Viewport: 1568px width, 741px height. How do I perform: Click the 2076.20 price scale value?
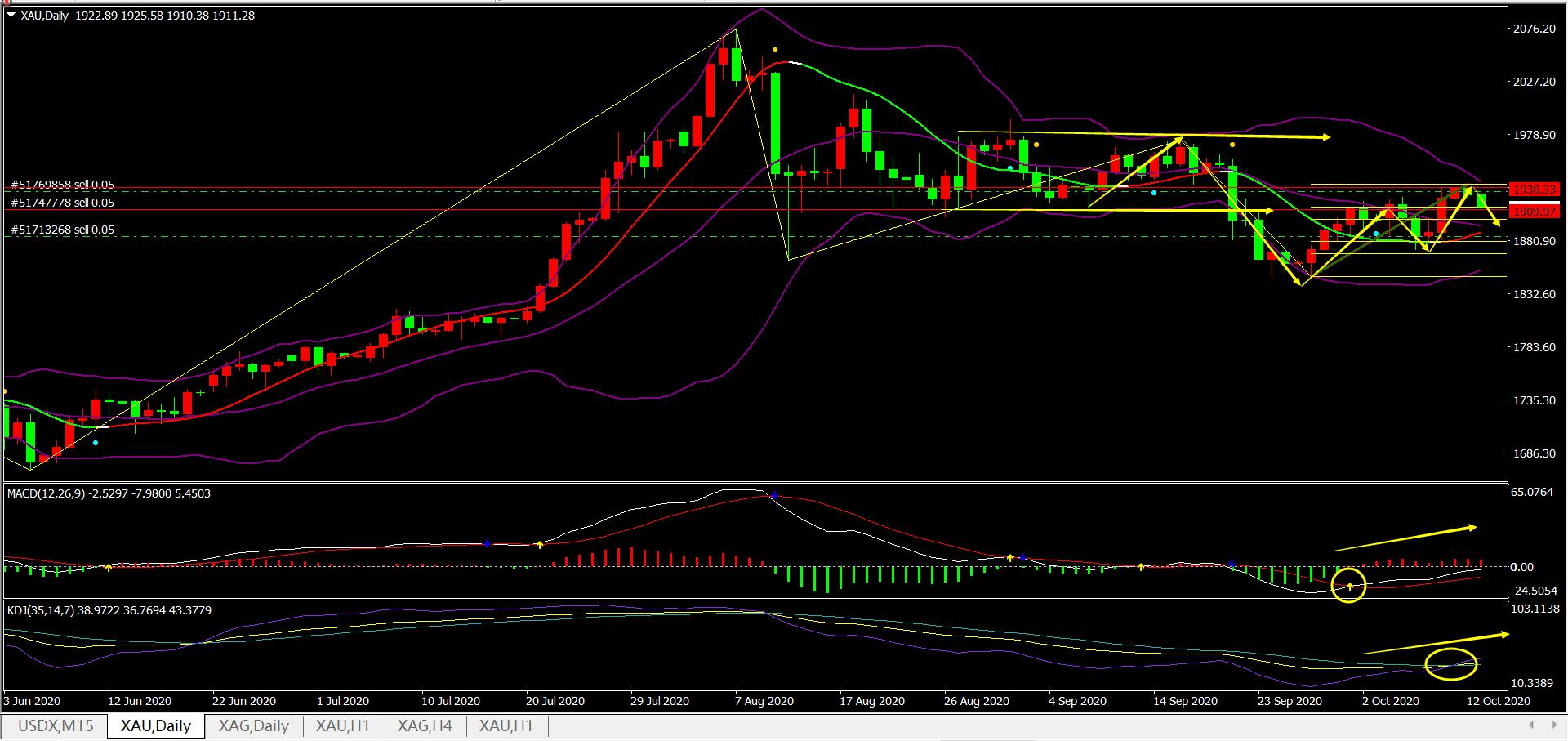(x=1534, y=29)
